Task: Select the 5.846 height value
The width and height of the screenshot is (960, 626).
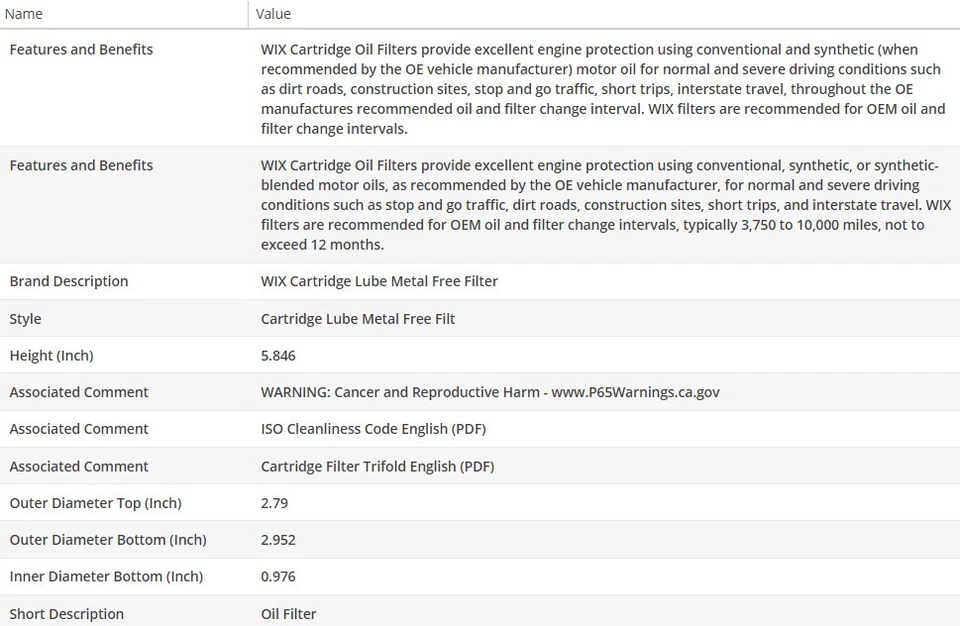Action: pyautogui.click(x=278, y=355)
